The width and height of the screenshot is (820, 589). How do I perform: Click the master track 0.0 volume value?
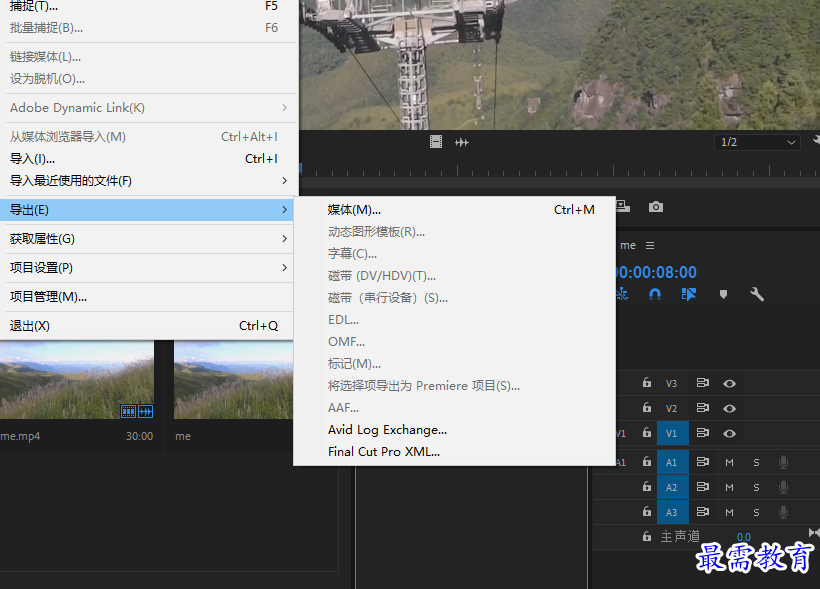[x=744, y=537]
